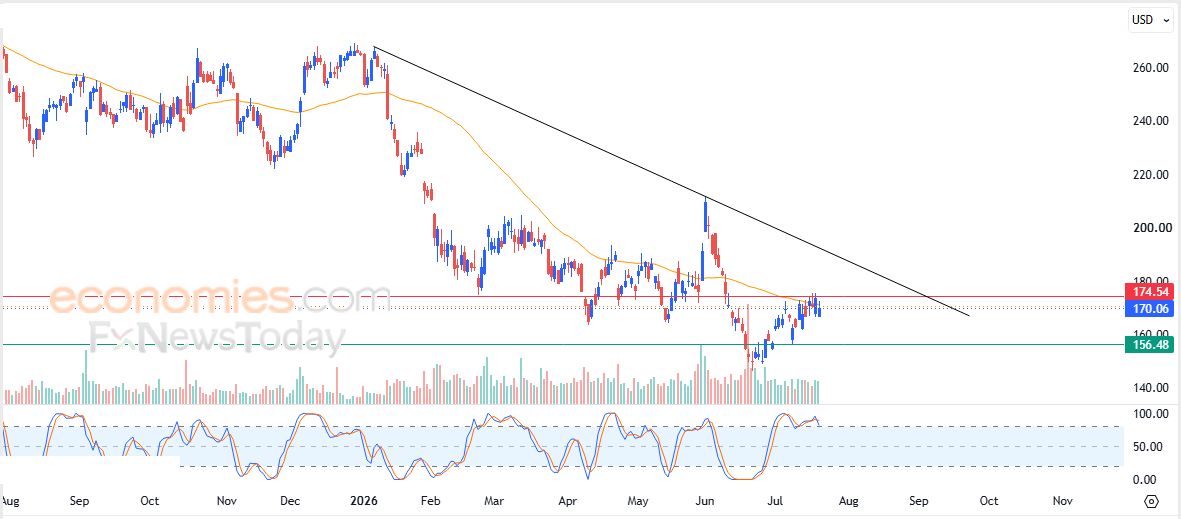1181x519 pixels.
Task: Click the 2026 year marker on time axis
Action: pyautogui.click(x=365, y=500)
